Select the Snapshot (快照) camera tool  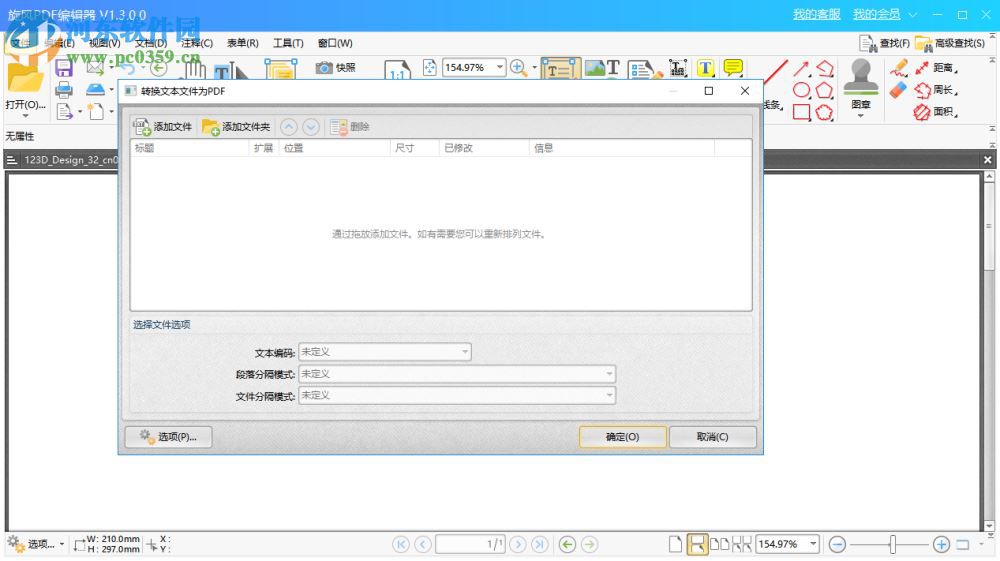click(335, 68)
